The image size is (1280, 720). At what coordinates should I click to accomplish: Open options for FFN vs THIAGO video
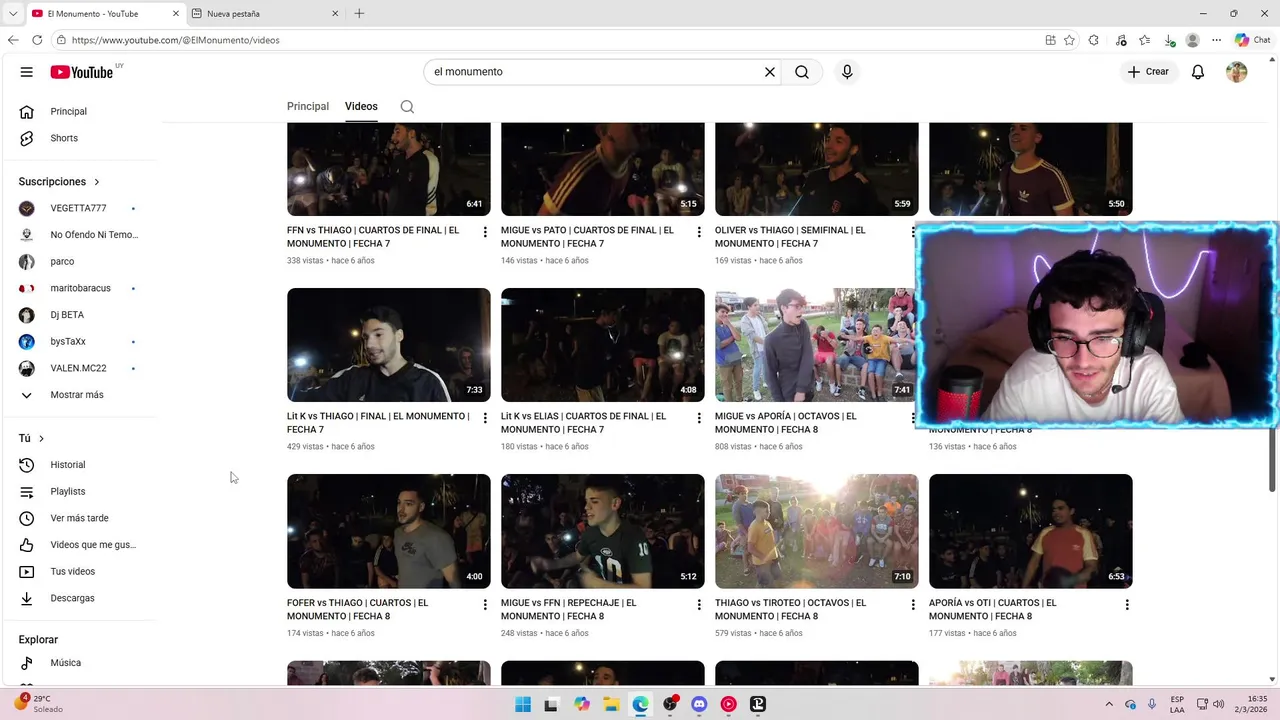(485, 232)
